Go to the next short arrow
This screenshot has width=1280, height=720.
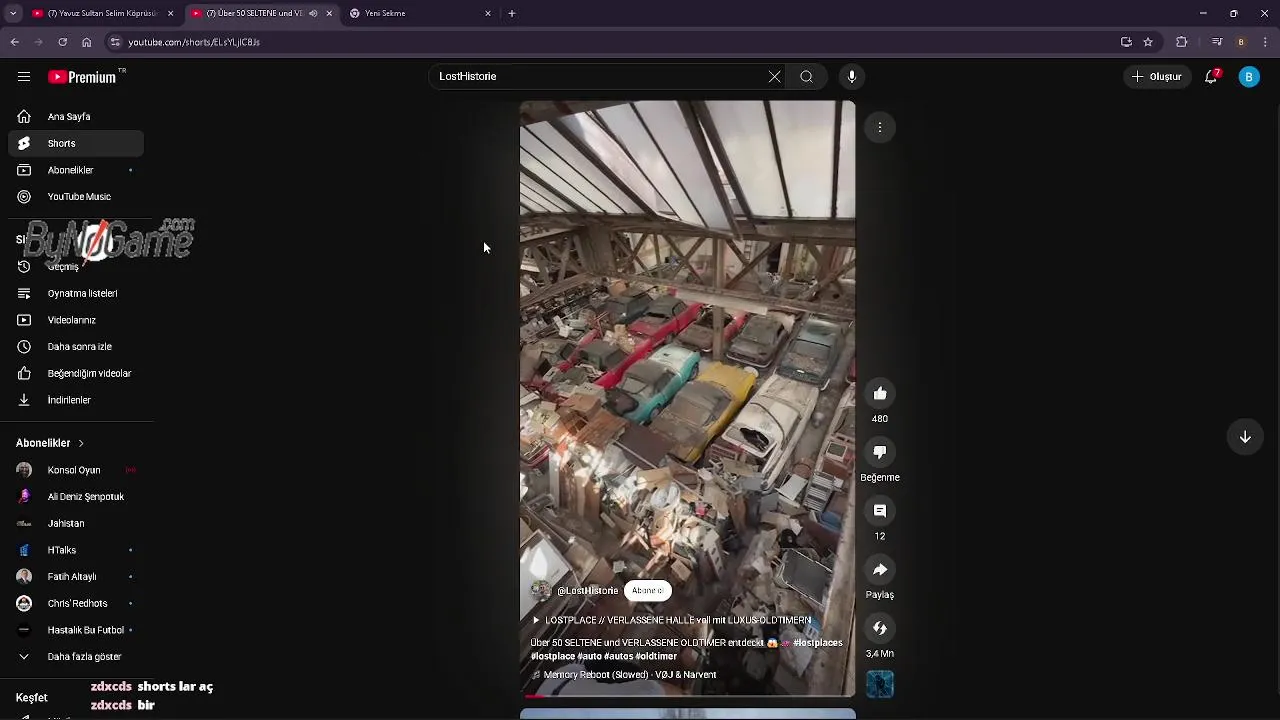[x=1245, y=437]
